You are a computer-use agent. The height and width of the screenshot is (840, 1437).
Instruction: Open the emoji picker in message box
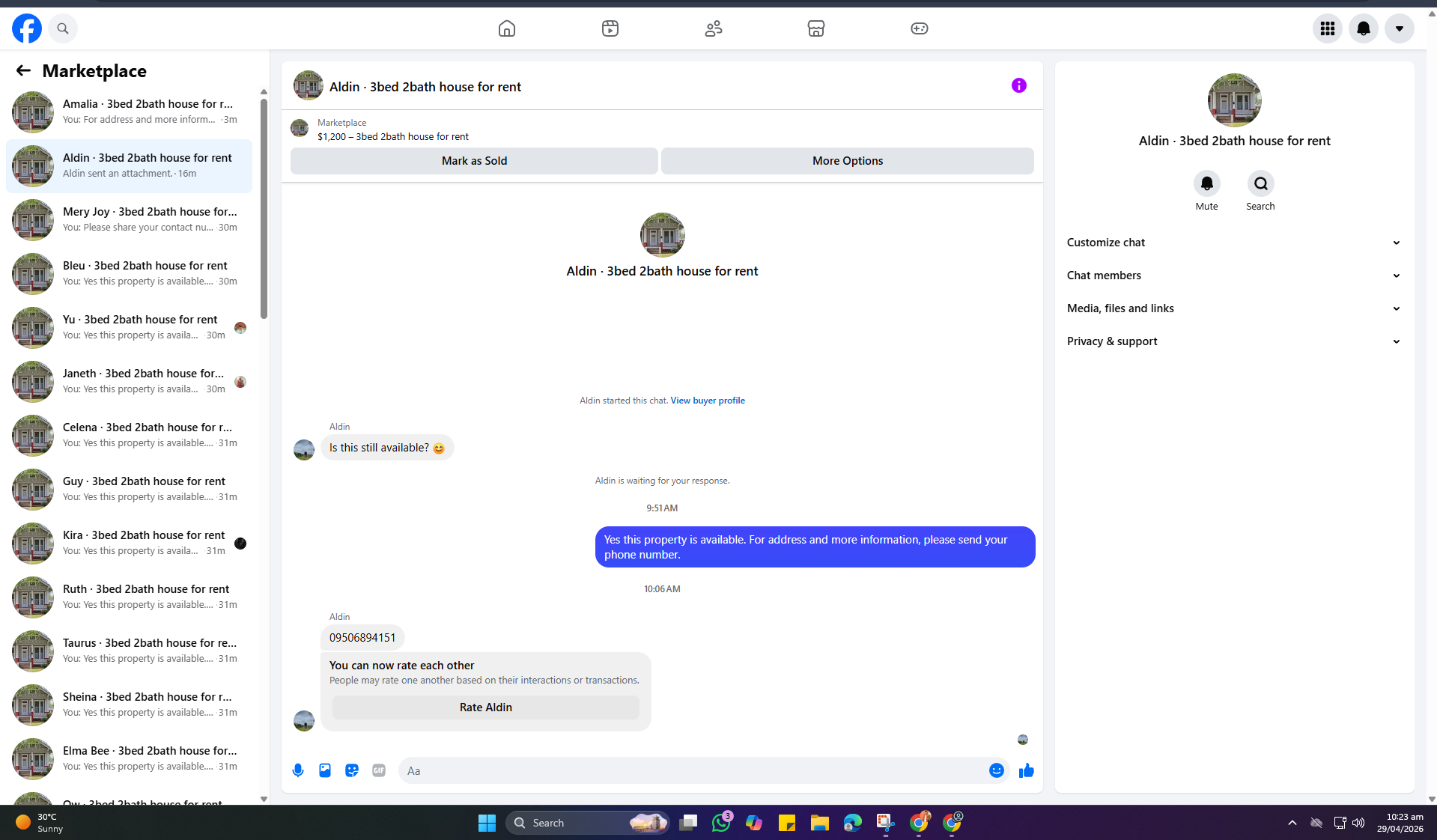997,770
